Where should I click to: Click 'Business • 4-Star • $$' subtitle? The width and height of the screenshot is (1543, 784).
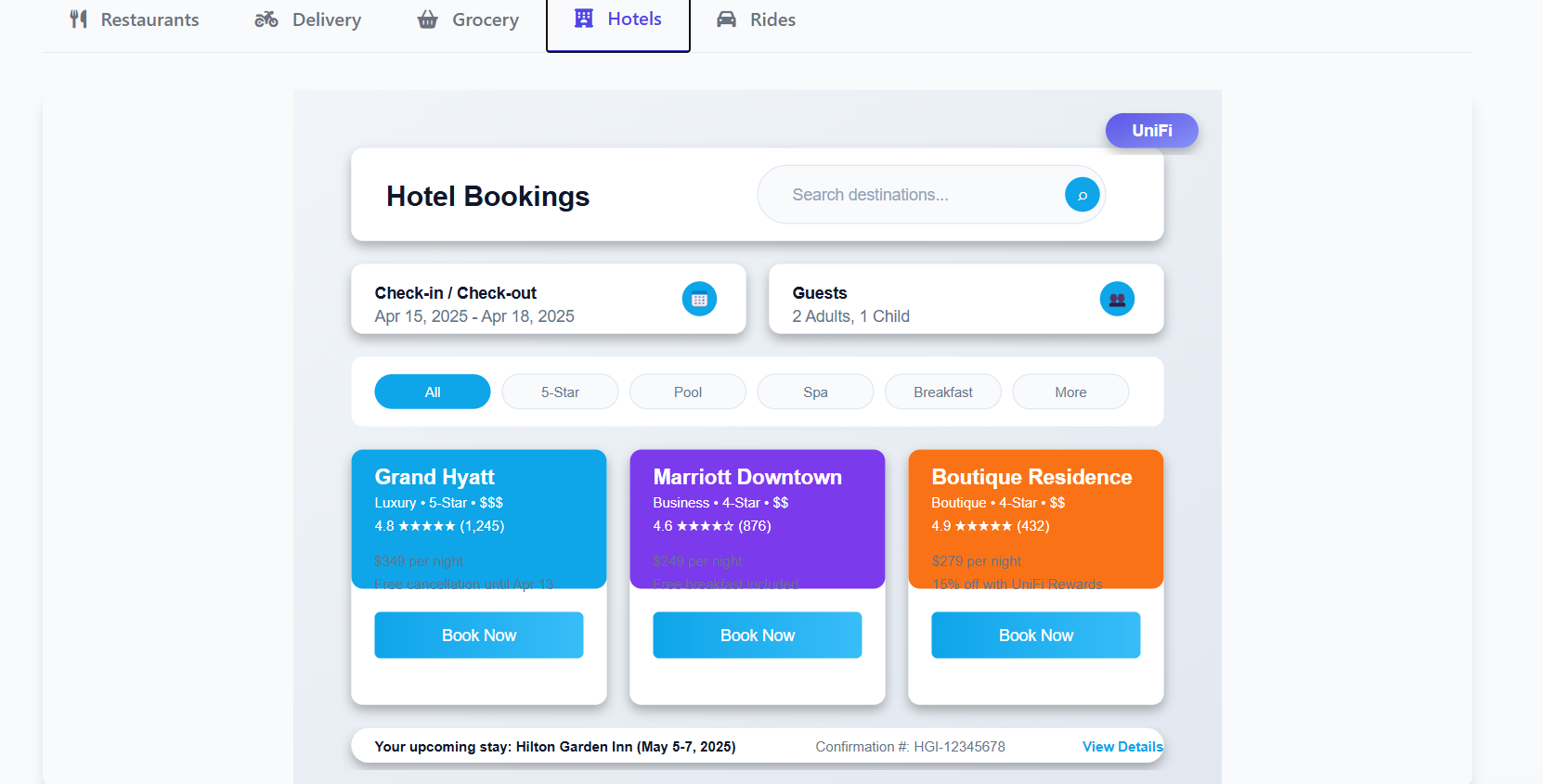tap(720, 503)
